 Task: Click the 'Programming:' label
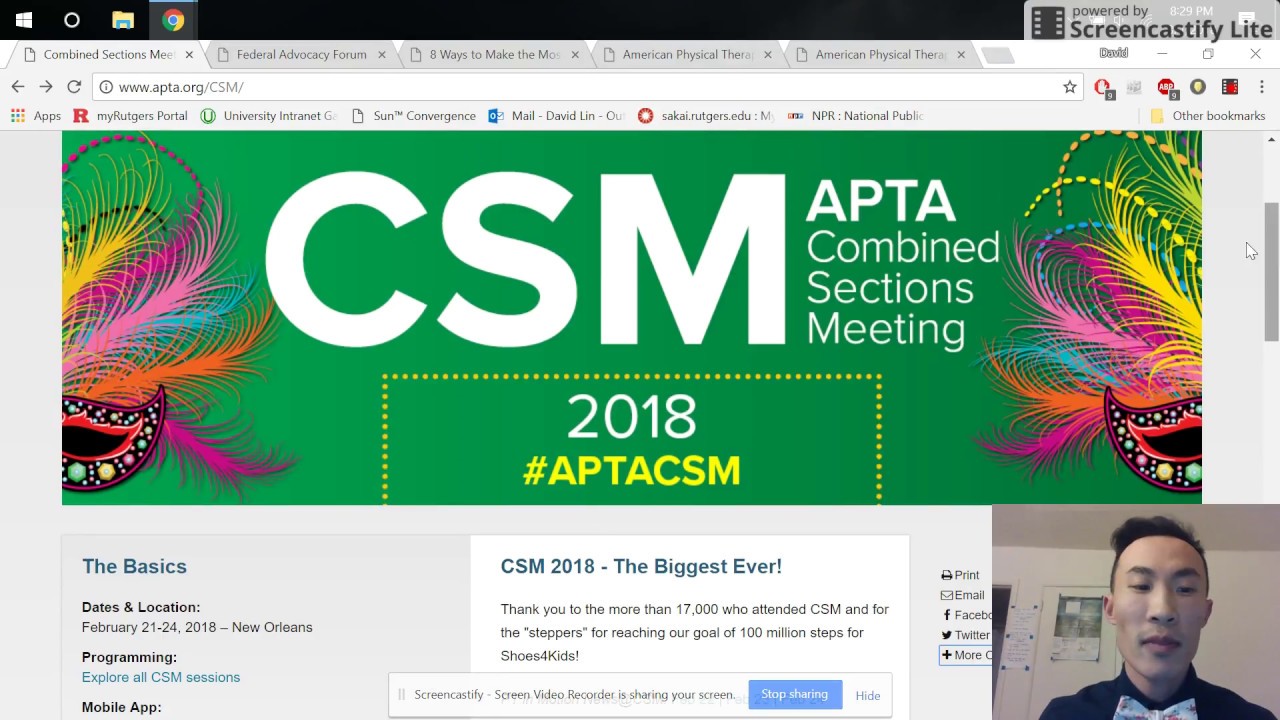pos(129,657)
